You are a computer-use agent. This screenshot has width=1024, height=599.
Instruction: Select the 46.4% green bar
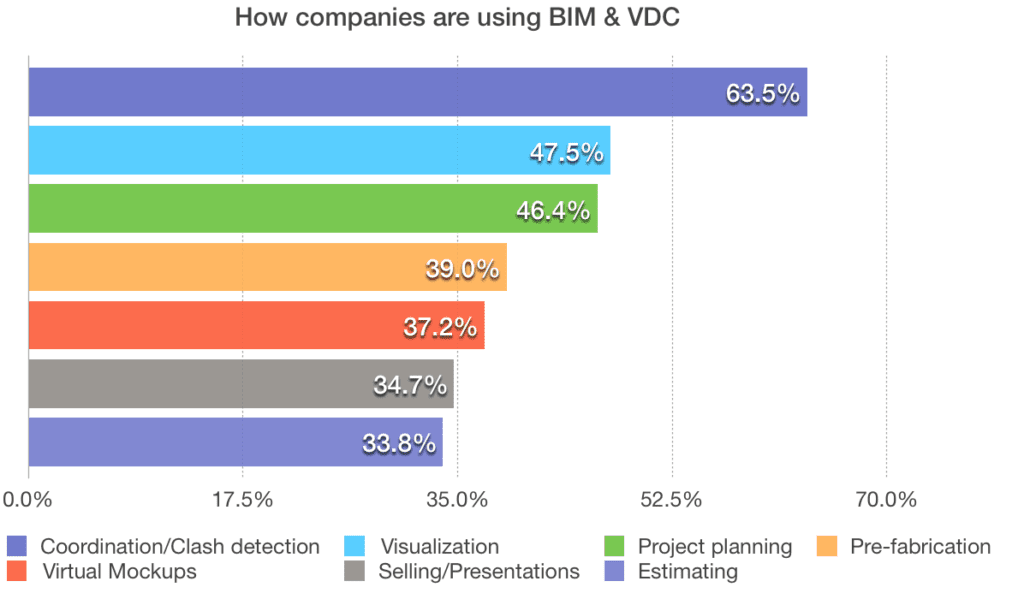tap(313, 208)
